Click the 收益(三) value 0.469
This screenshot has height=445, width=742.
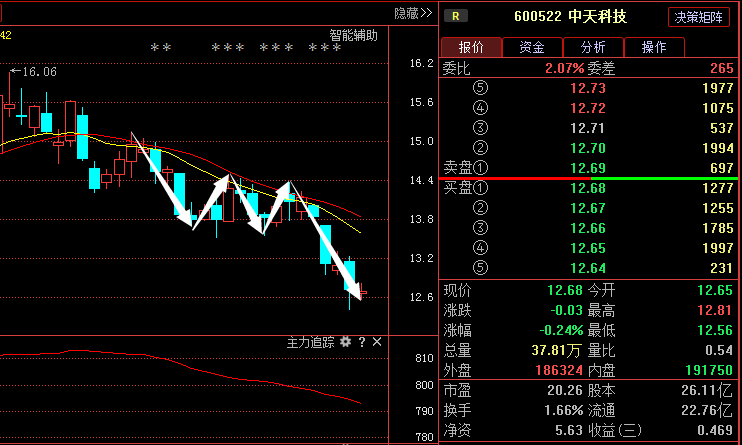point(715,430)
